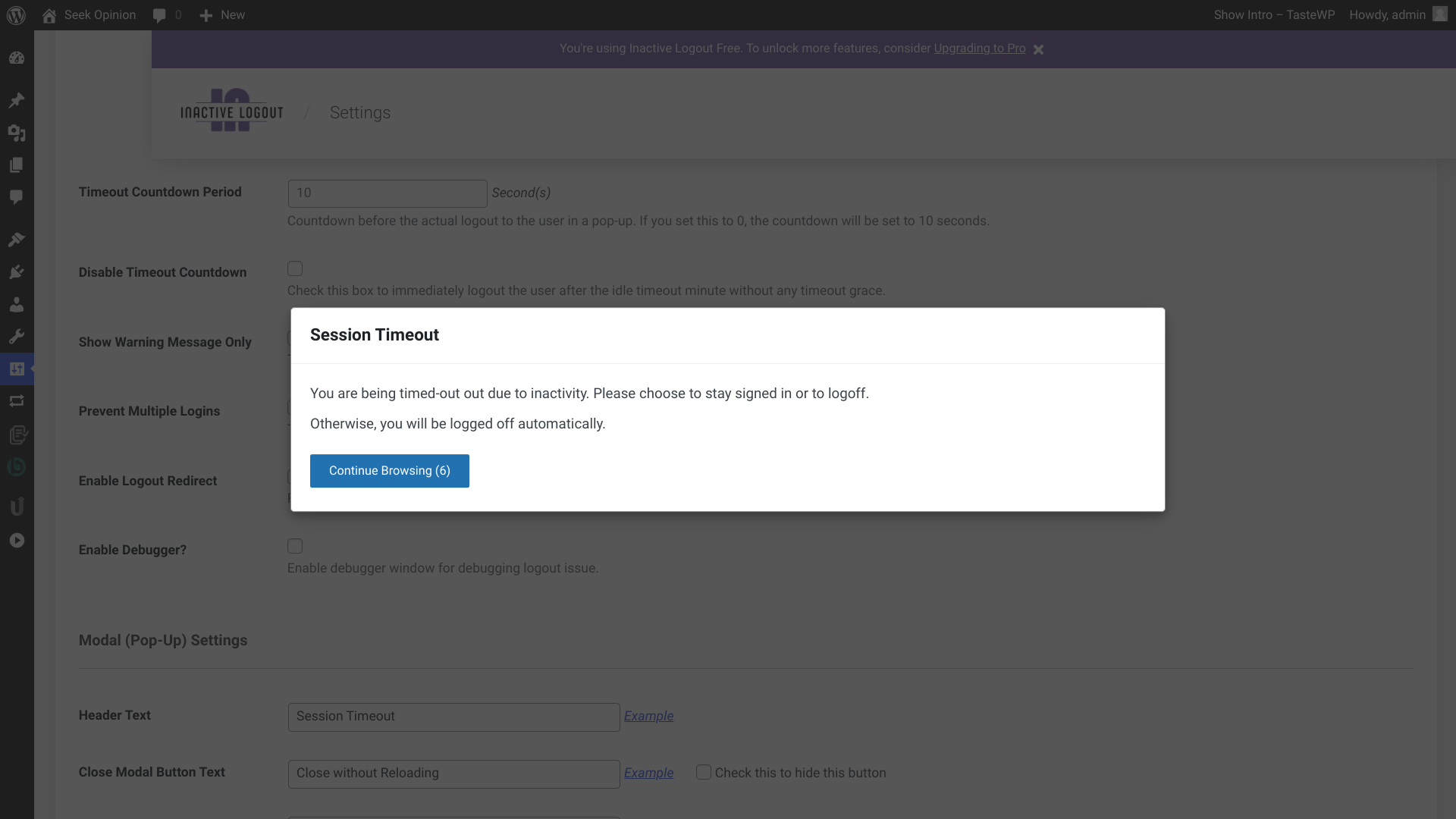
Task: Enable the Enable Debugger checkbox
Action: click(294, 546)
